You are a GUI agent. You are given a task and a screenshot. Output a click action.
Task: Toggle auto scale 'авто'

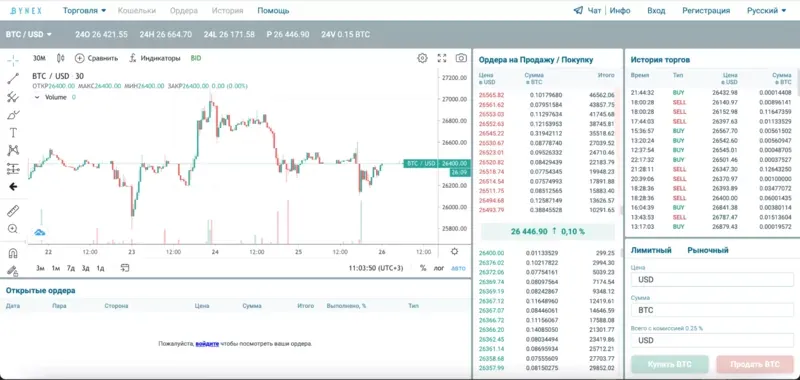coord(459,268)
